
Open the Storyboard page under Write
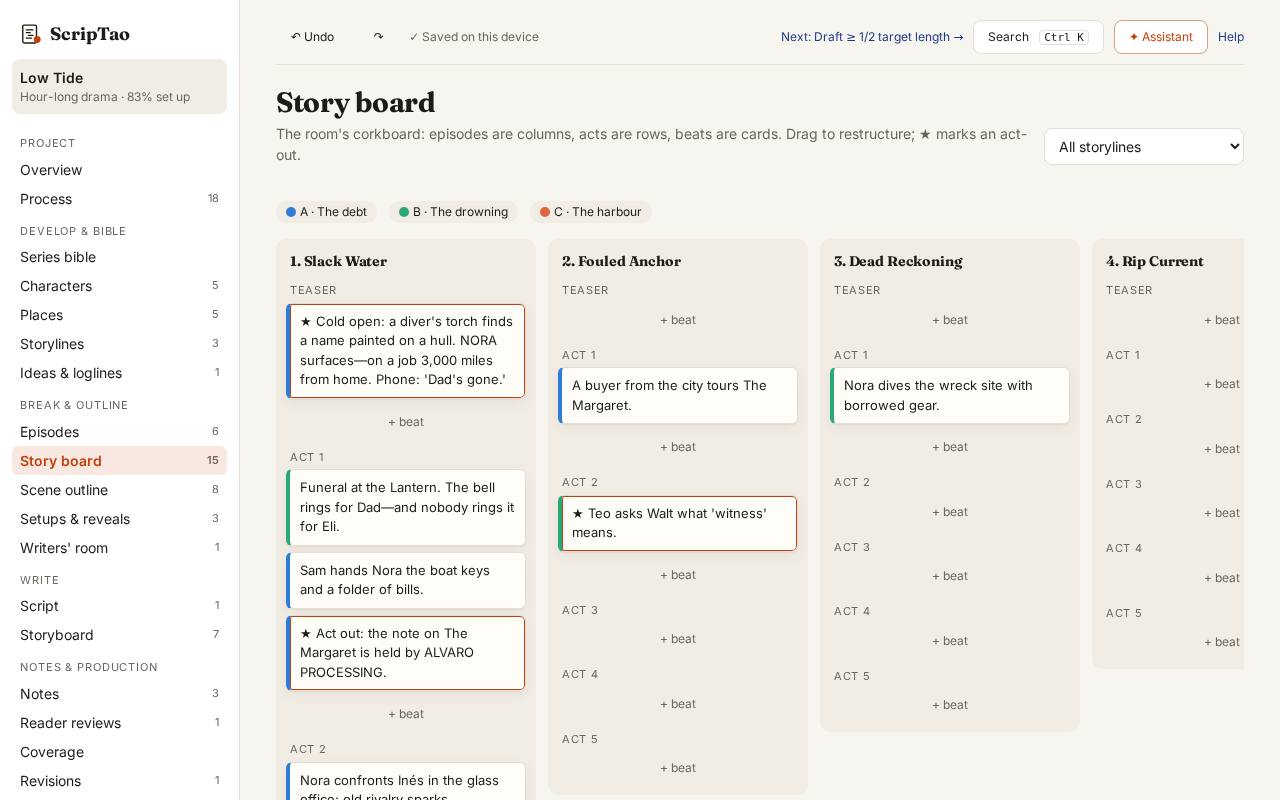tap(119, 635)
